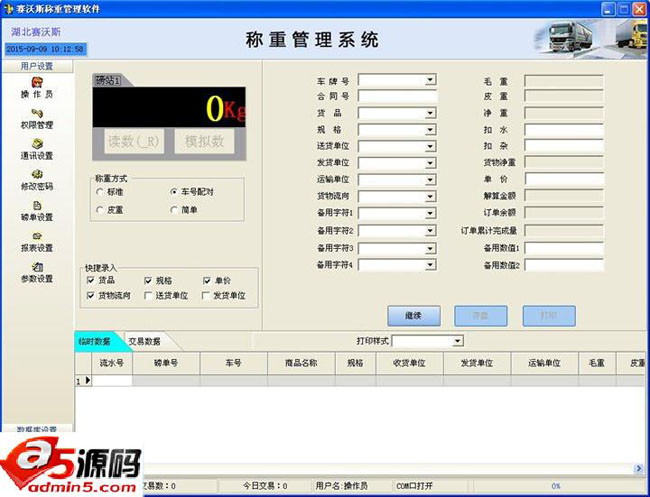Viewport: 650px width, 497px height.
Task: Select the 皮重 weighing mode
Action: tap(99, 210)
